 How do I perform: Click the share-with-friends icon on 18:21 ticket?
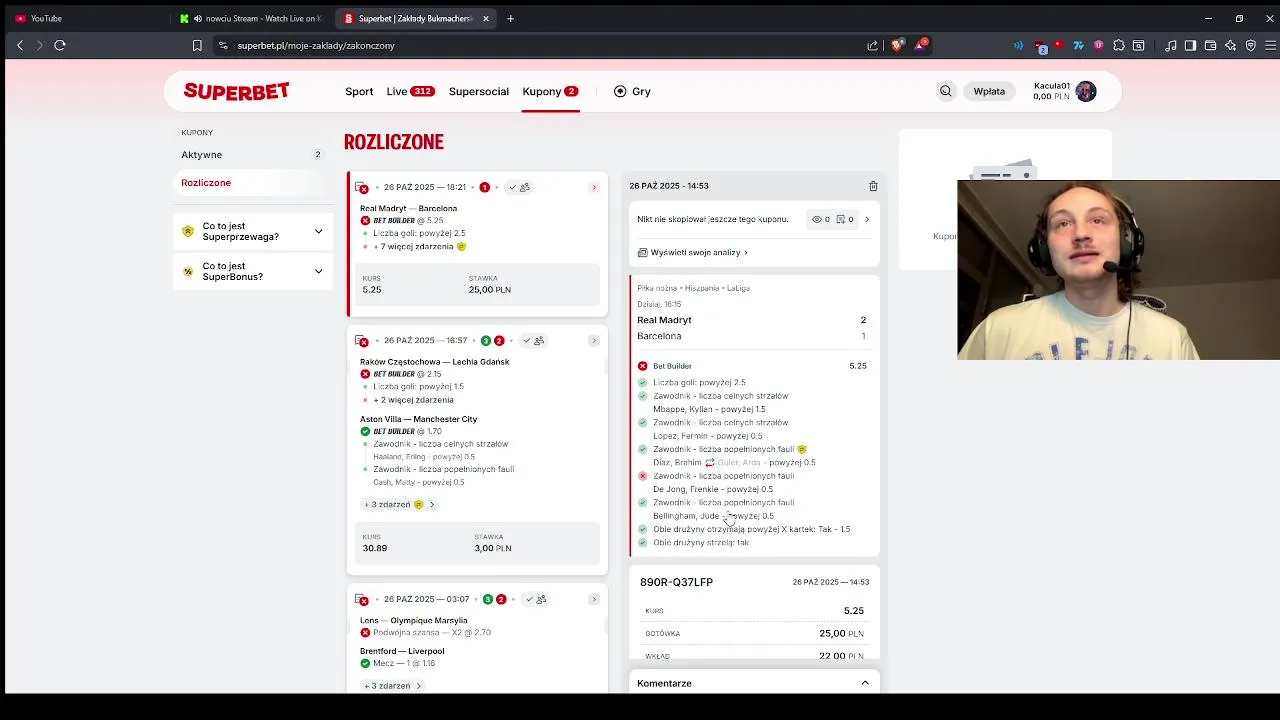[525, 187]
